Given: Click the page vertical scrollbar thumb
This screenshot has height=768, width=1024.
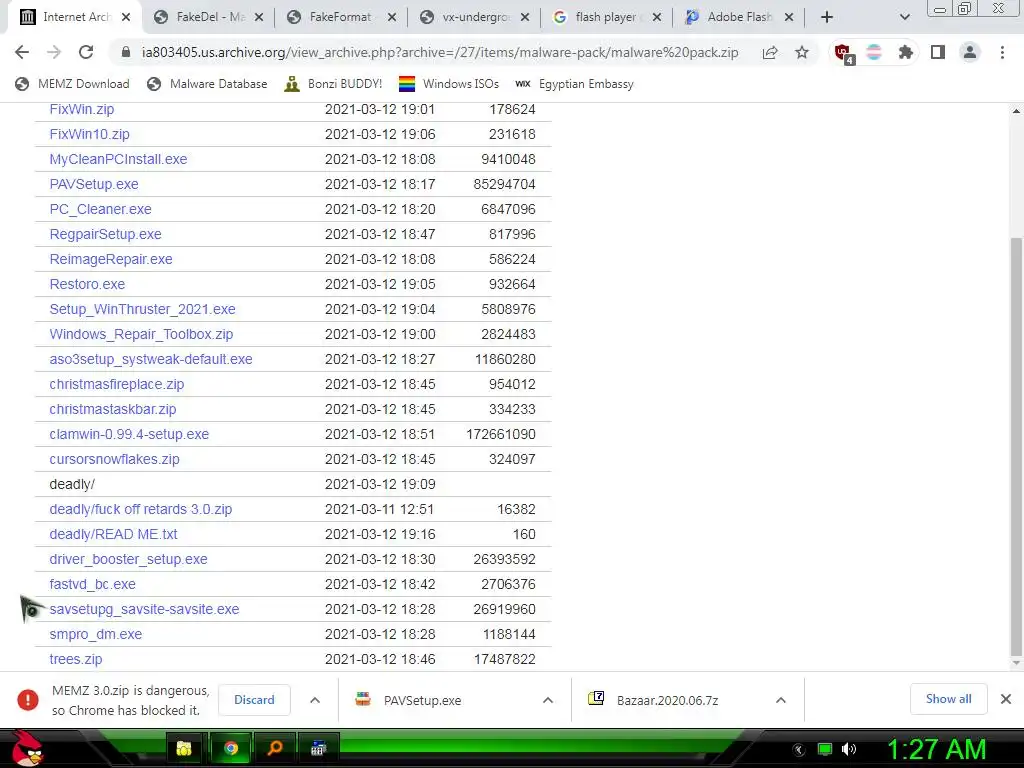Looking at the screenshot, I should click(x=1016, y=446).
